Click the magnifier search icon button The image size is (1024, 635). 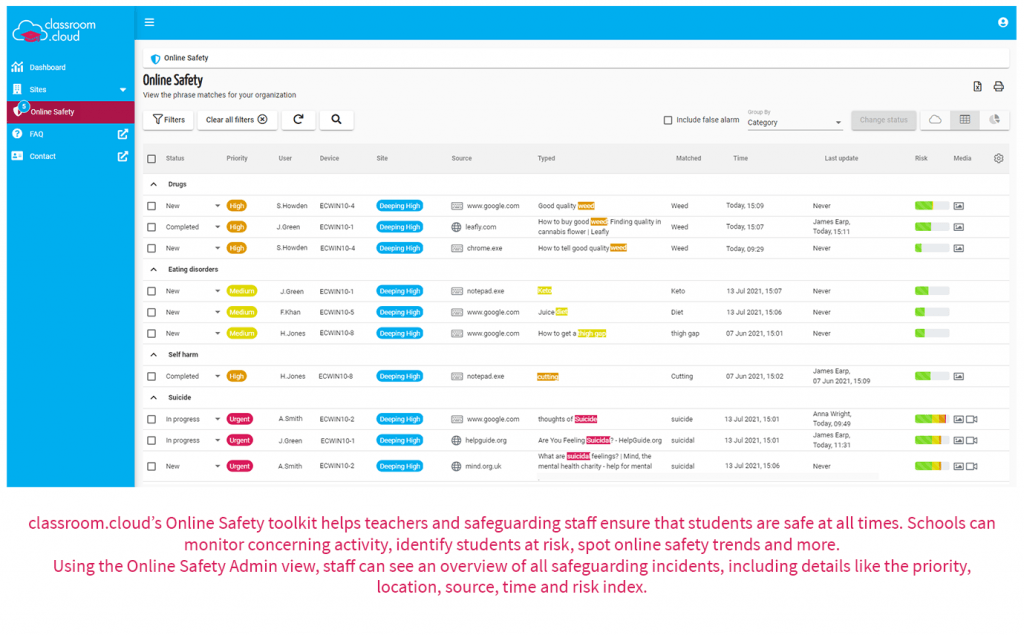click(x=336, y=120)
